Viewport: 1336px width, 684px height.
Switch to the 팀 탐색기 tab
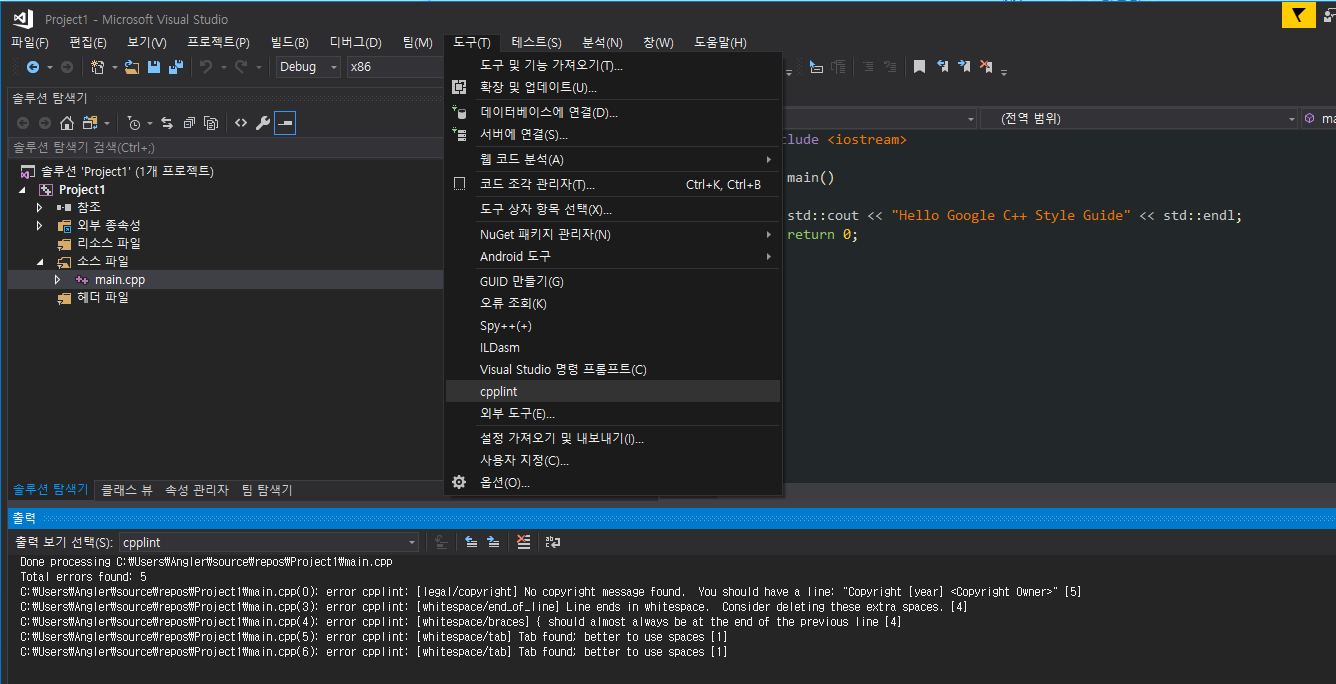(267, 490)
